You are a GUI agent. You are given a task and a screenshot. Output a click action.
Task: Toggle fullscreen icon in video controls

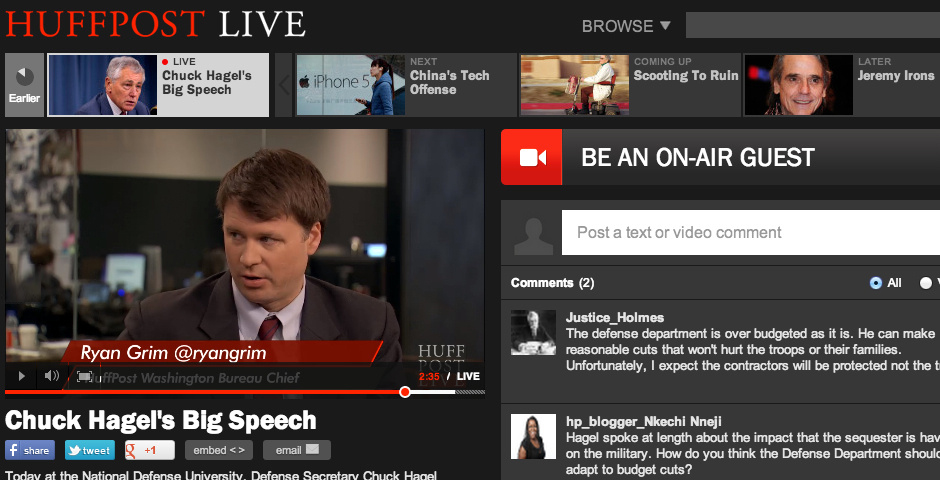pyautogui.click(x=85, y=376)
